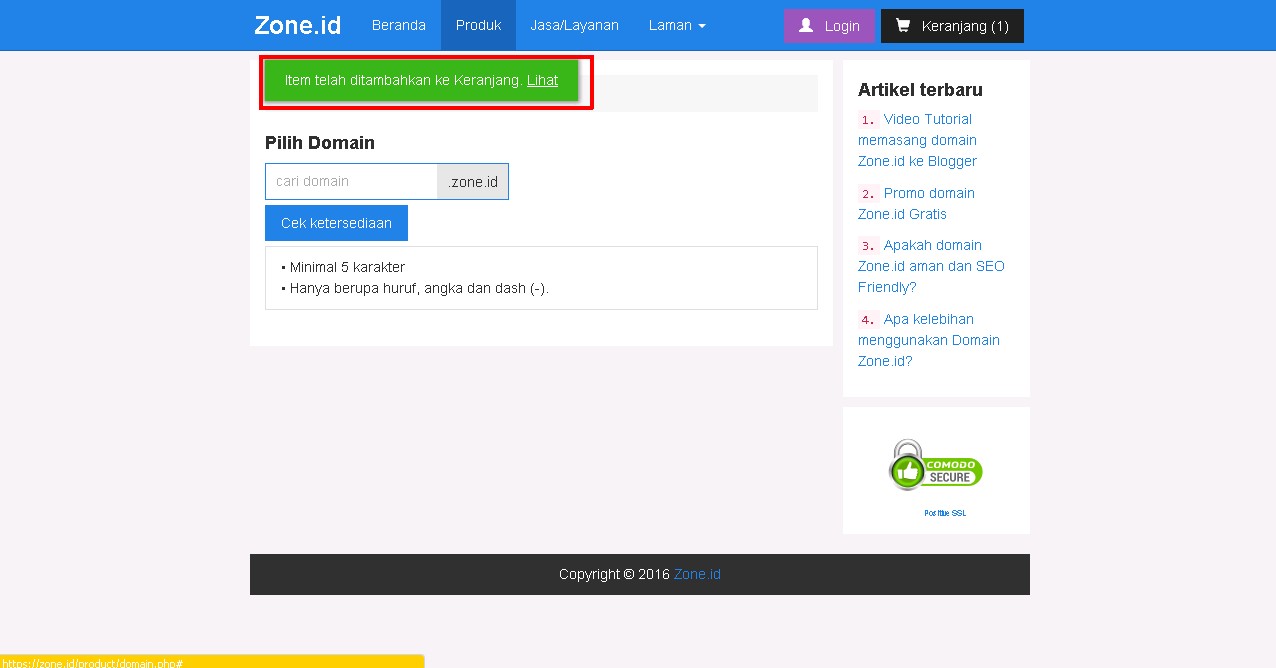1276x668 pixels.
Task: Click the purple Login button
Action: pos(829,26)
